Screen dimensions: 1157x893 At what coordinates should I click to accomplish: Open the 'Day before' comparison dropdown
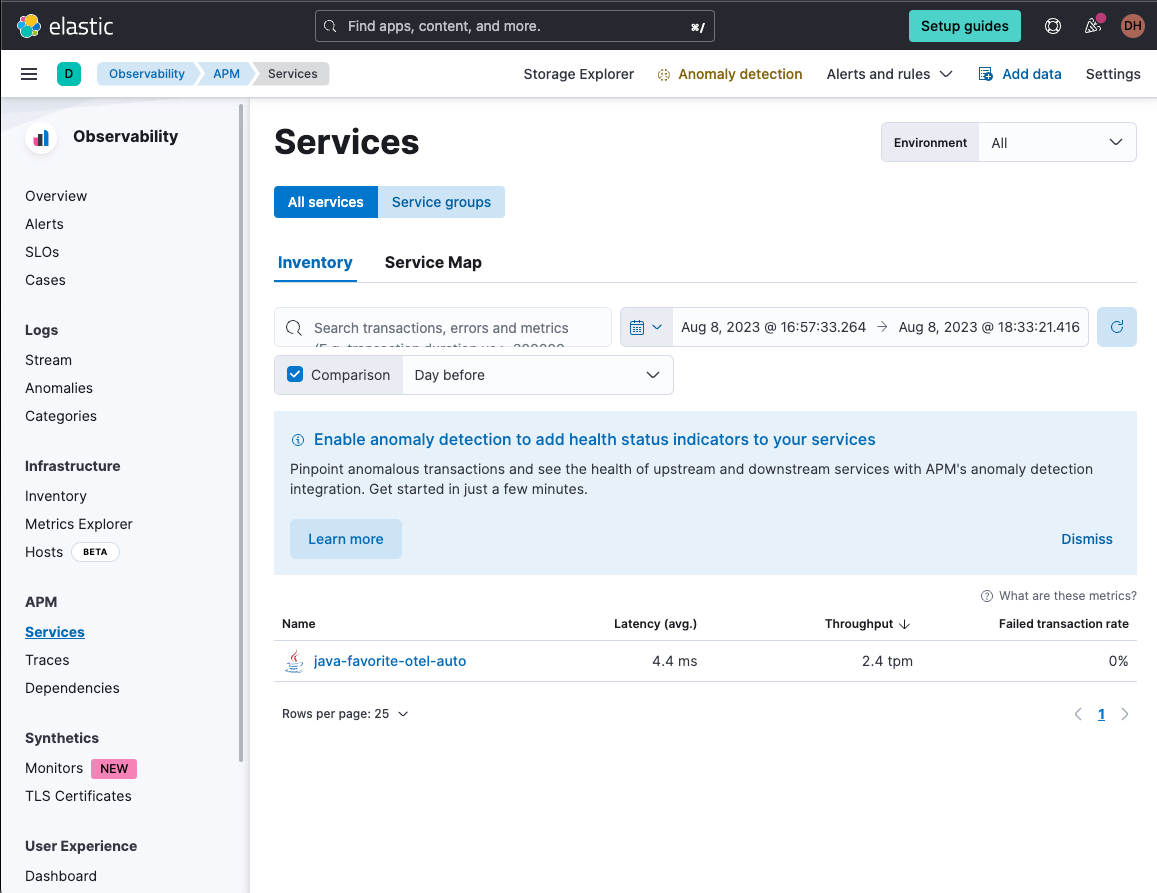537,374
